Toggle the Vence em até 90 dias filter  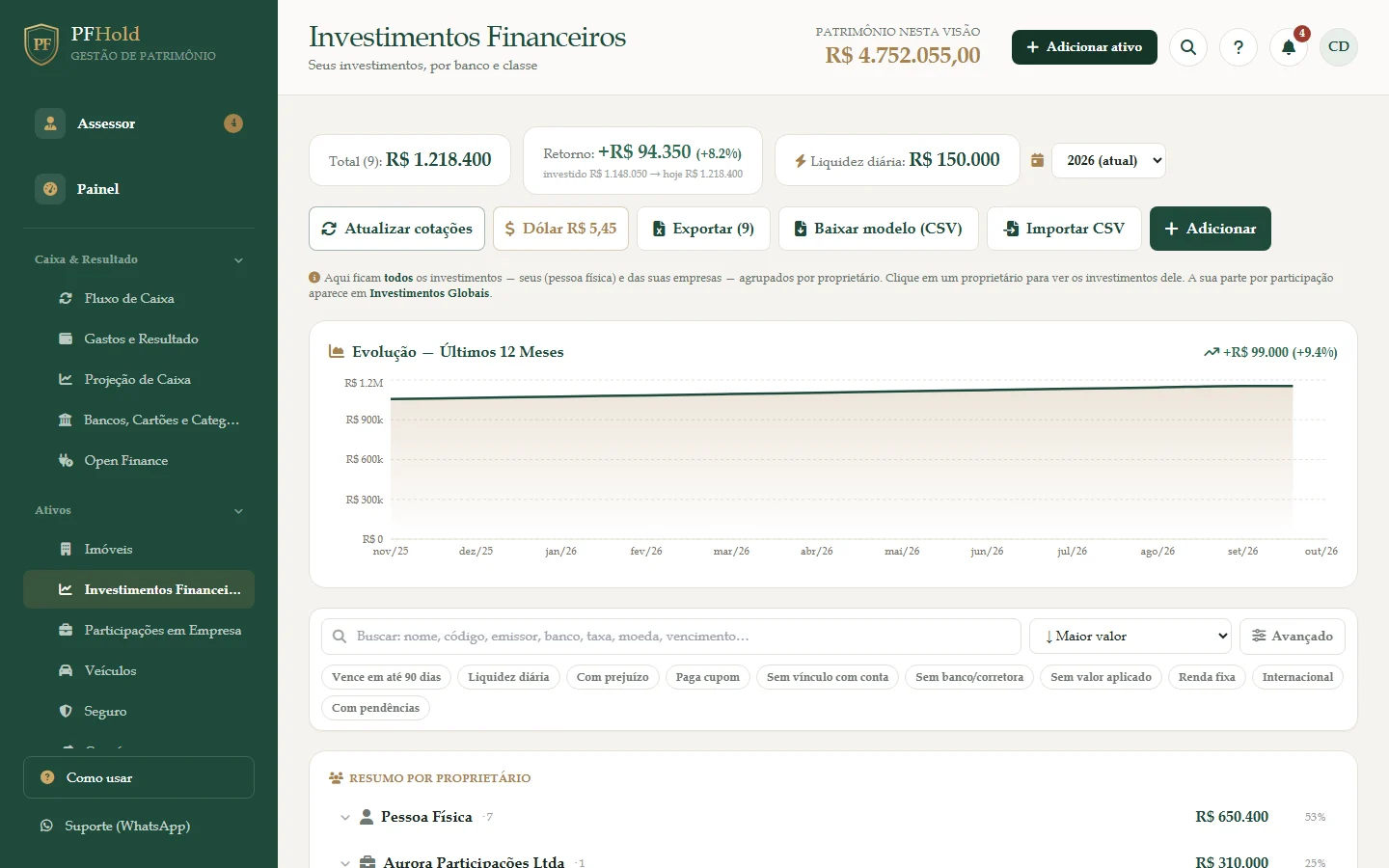tap(386, 677)
